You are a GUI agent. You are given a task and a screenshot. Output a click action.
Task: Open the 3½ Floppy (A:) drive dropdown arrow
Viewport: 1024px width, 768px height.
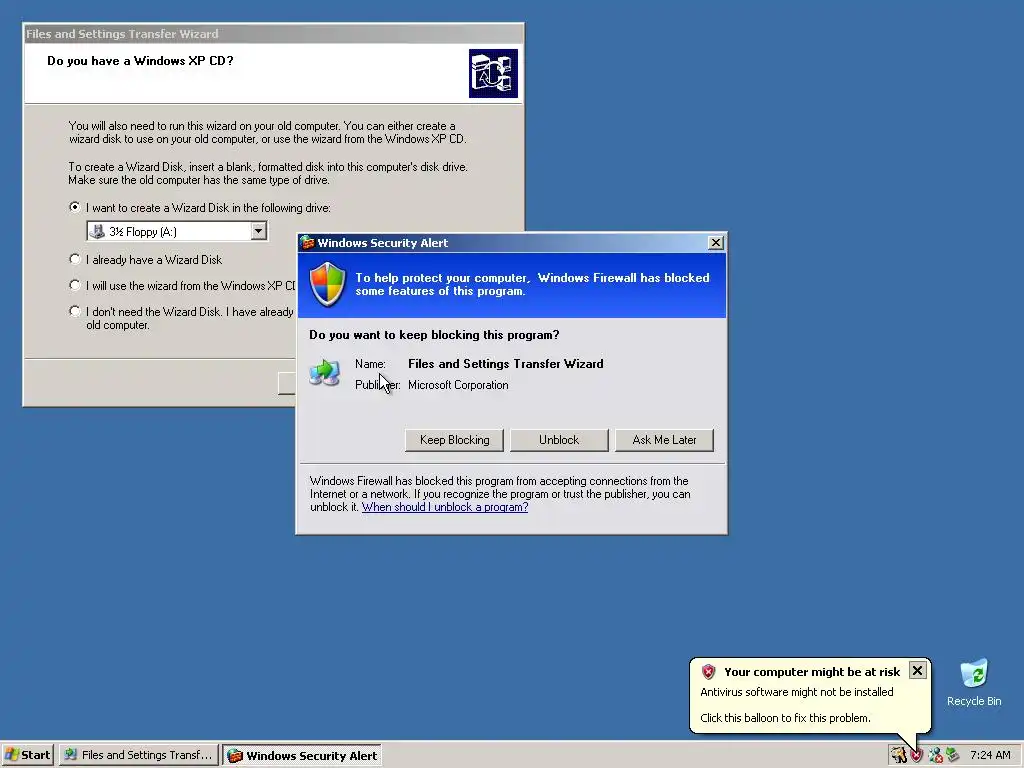coord(259,231)
